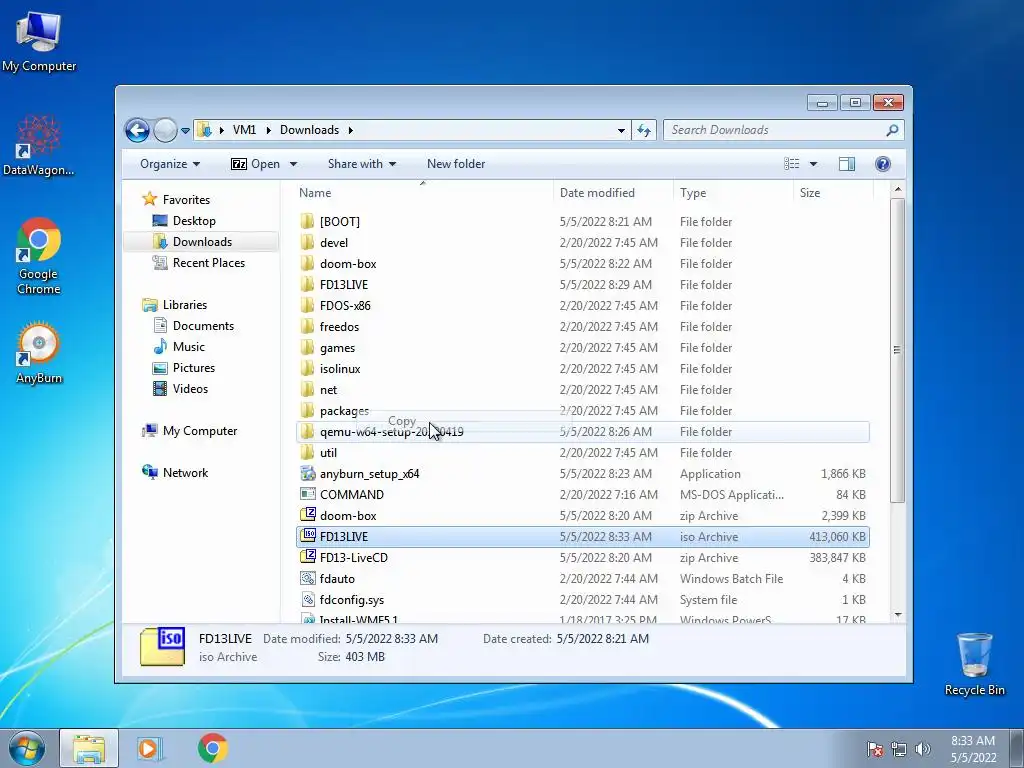The image size is (1024, 768).
Task: Expand subfolders arrow after Downloads
Action: tap(351, 131)
